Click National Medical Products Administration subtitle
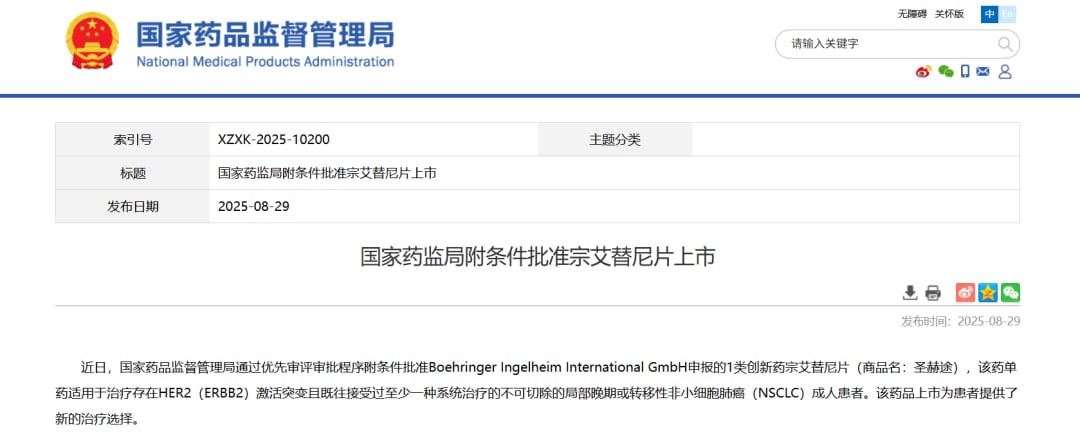The width and height of the screenshot is (1080, 438). pyautogui.click(x=265, y=61)
